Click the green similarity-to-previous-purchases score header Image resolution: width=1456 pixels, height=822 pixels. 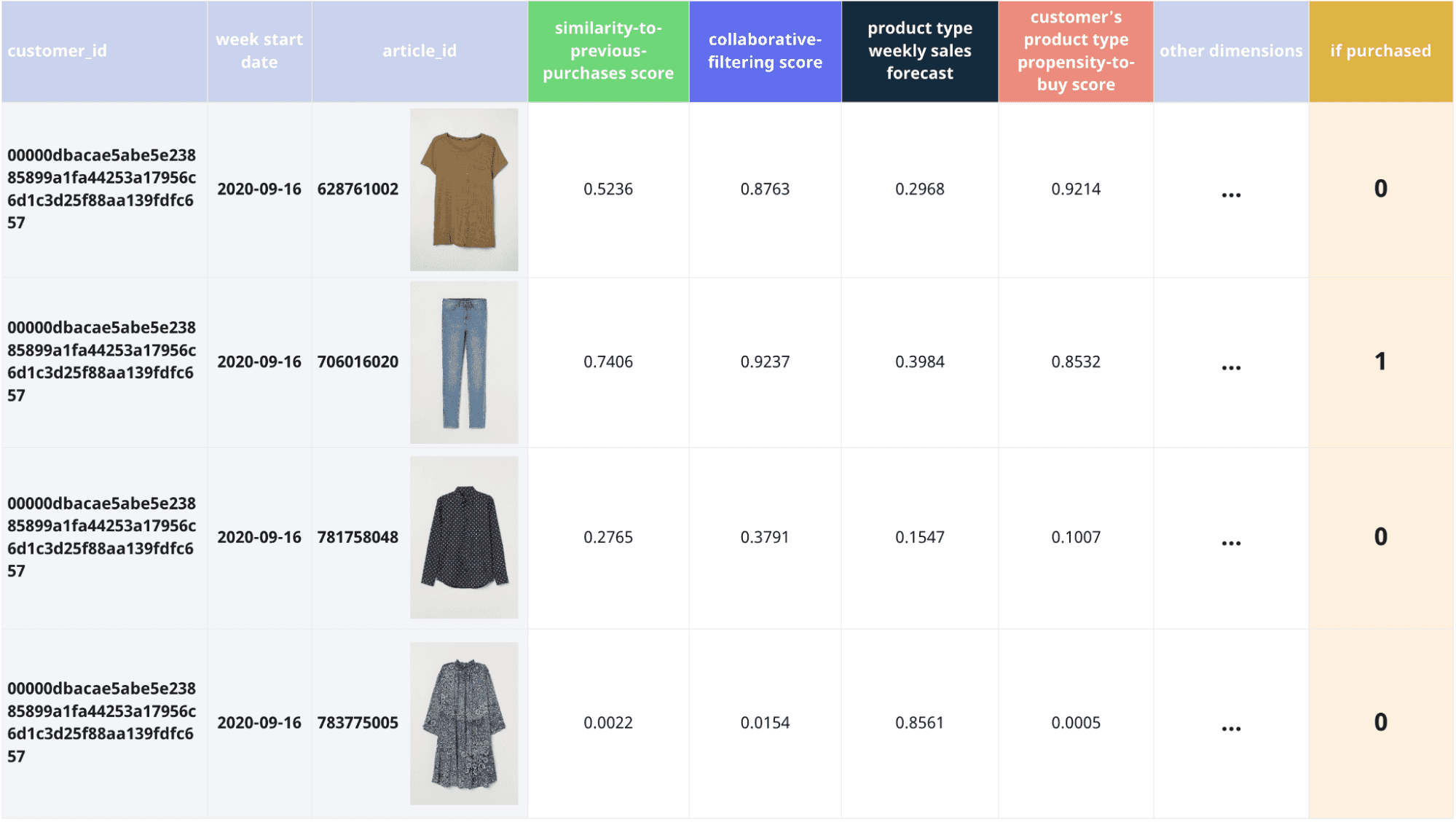pos(608,51)
